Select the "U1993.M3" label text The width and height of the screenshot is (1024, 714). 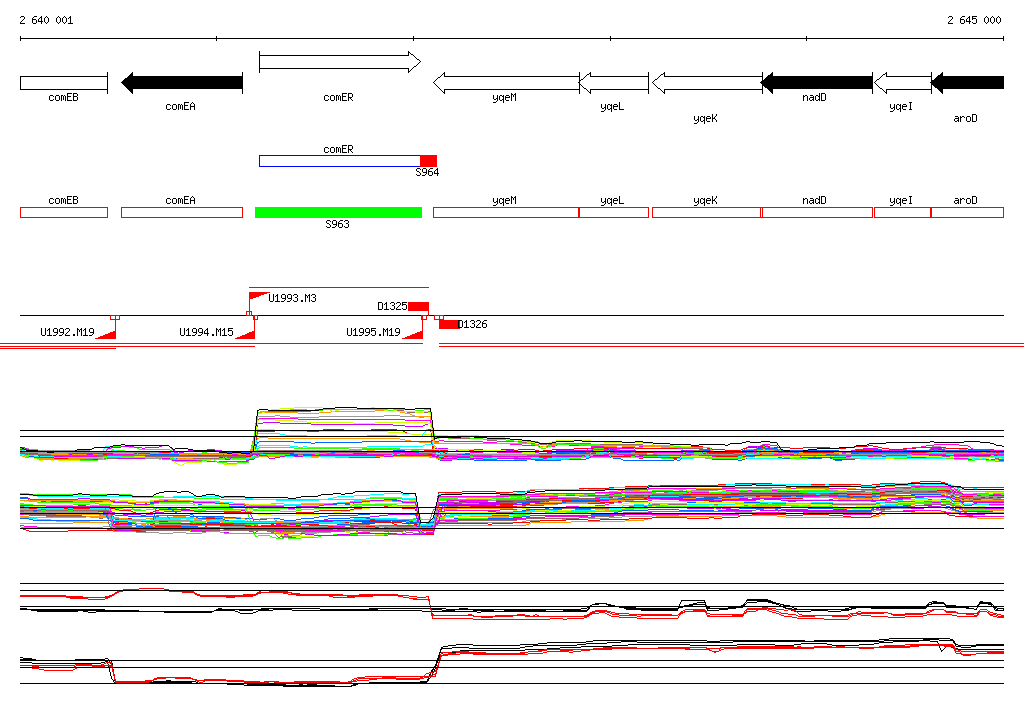[293, 298]
